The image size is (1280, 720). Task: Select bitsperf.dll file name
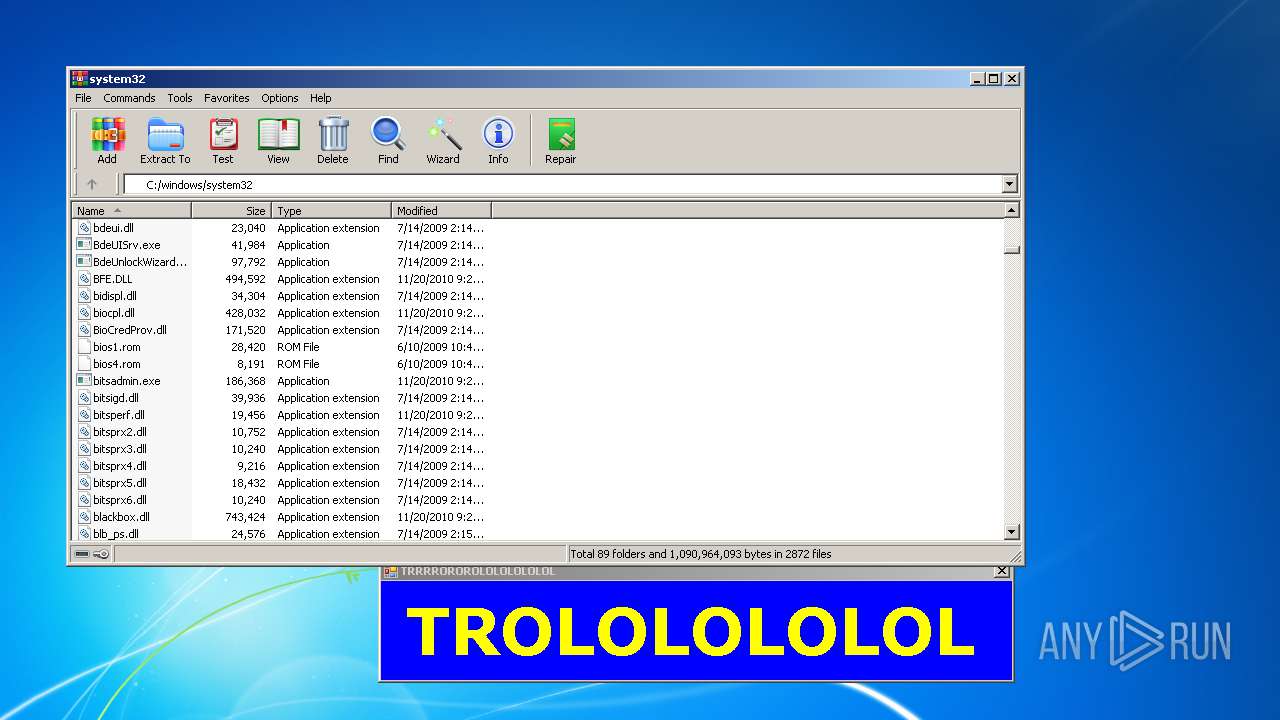119,415
